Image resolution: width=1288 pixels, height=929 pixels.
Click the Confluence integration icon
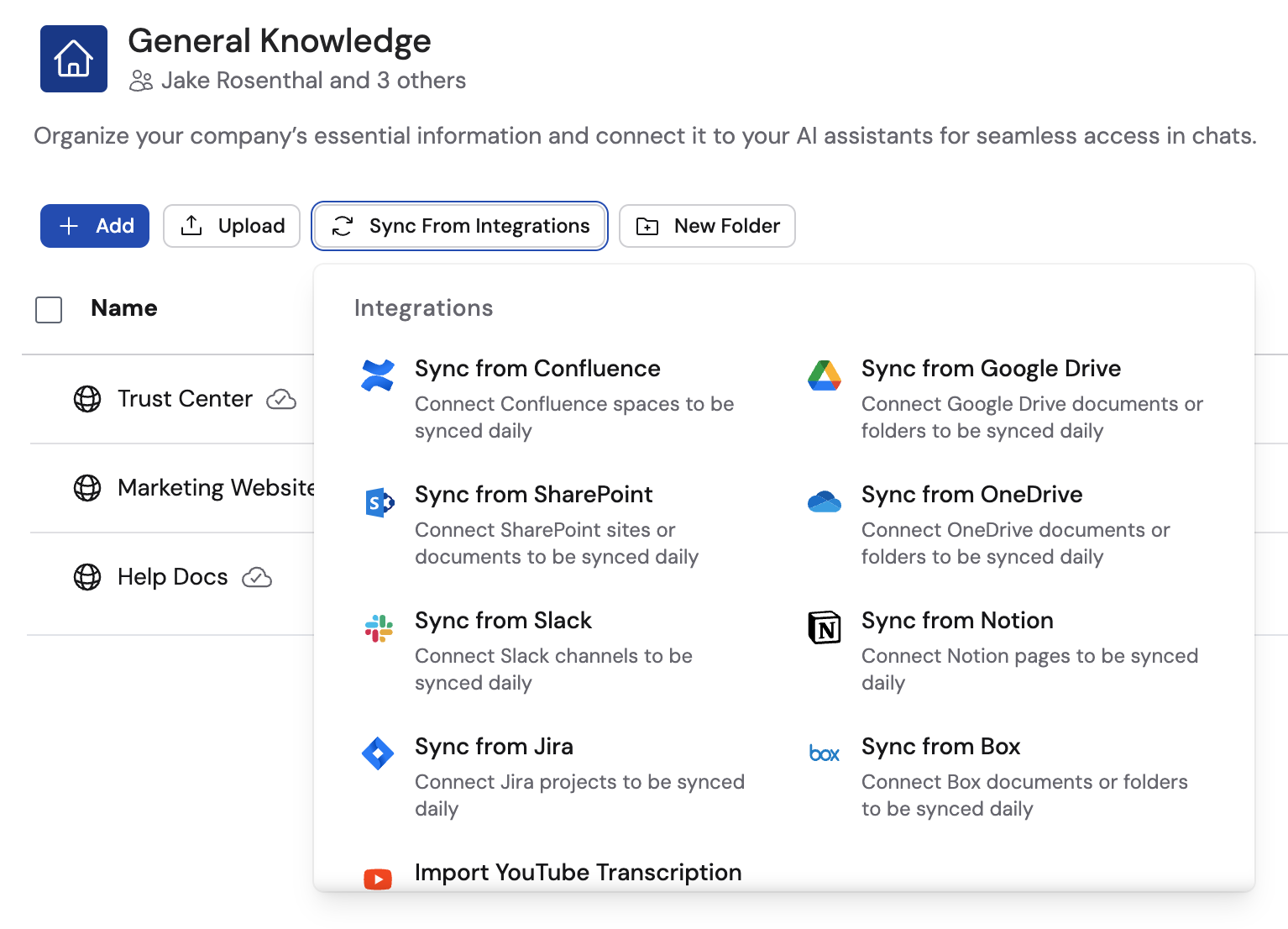point(378,375)
